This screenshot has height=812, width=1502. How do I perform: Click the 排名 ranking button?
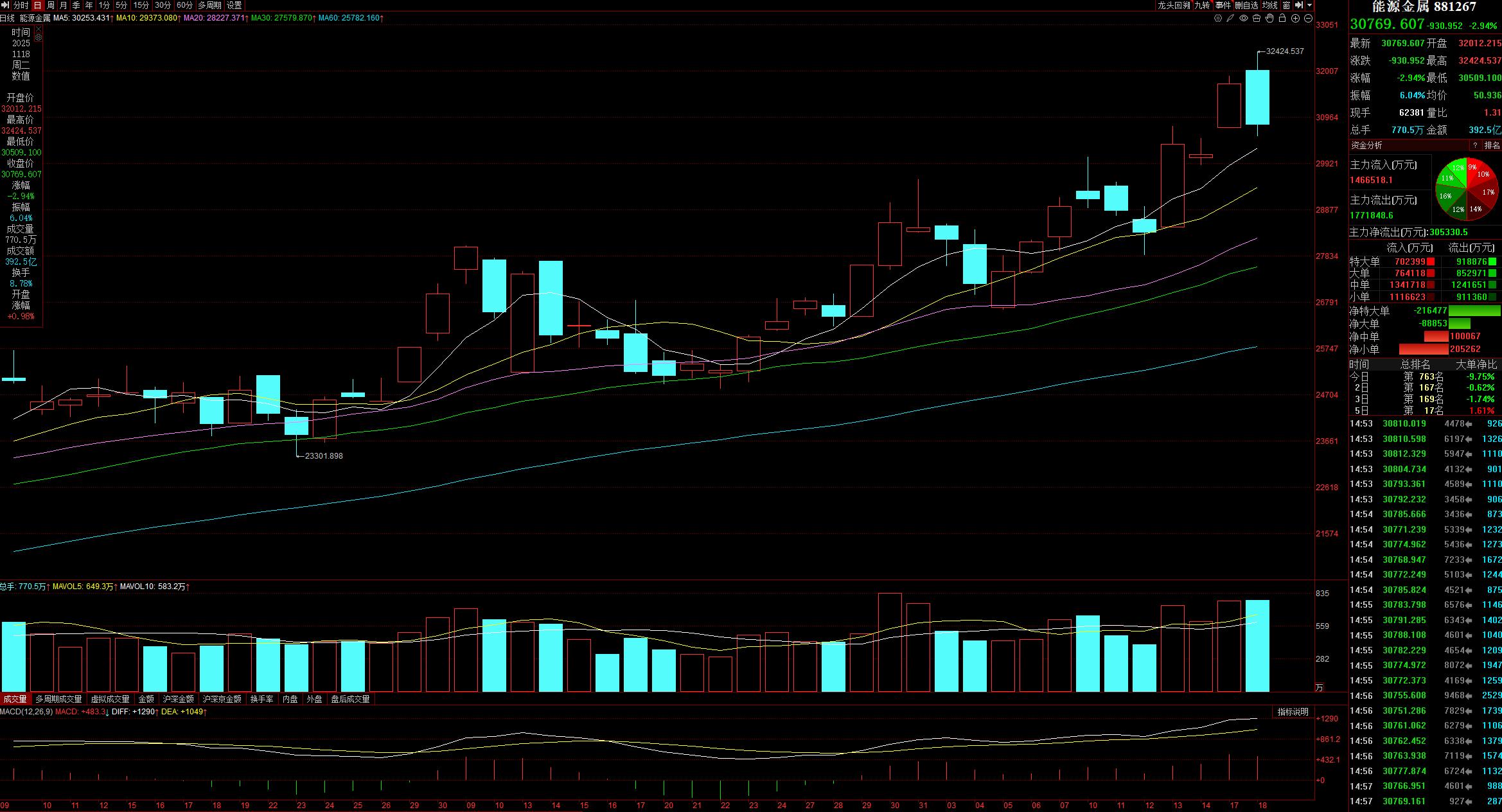(x=1492, y=145)
